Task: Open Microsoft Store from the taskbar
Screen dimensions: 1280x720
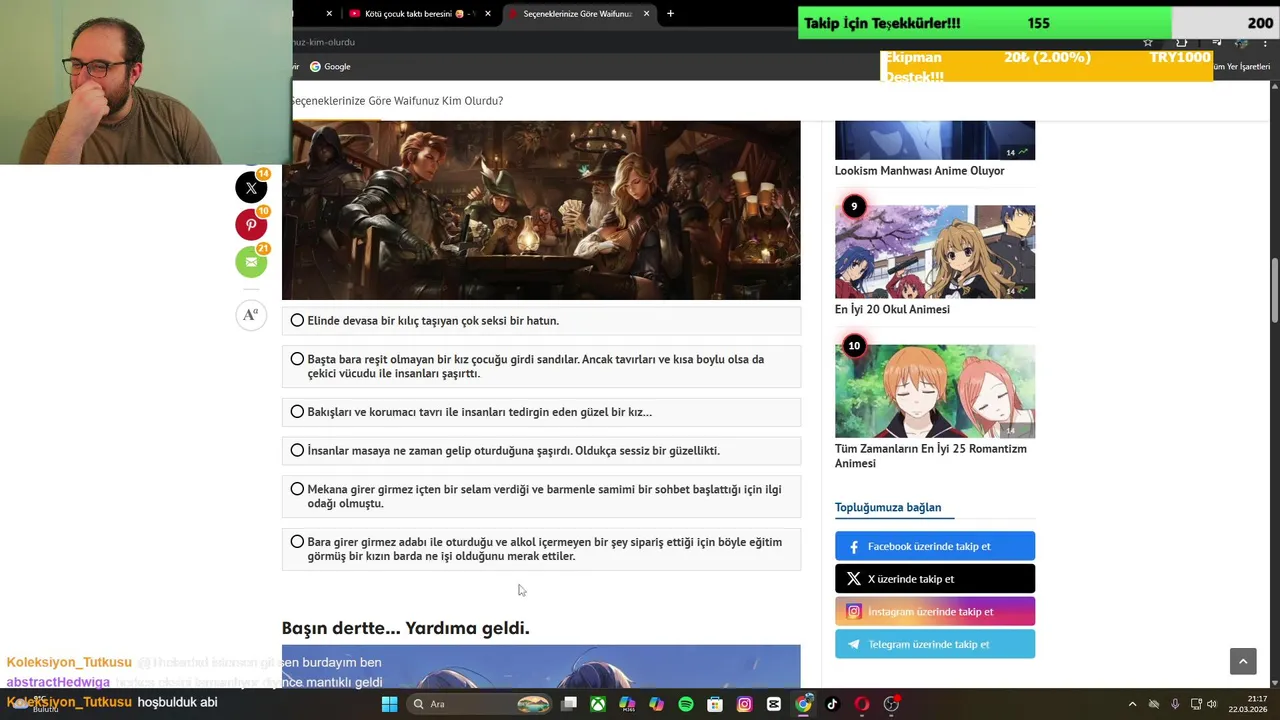Action: pos(715,704)
